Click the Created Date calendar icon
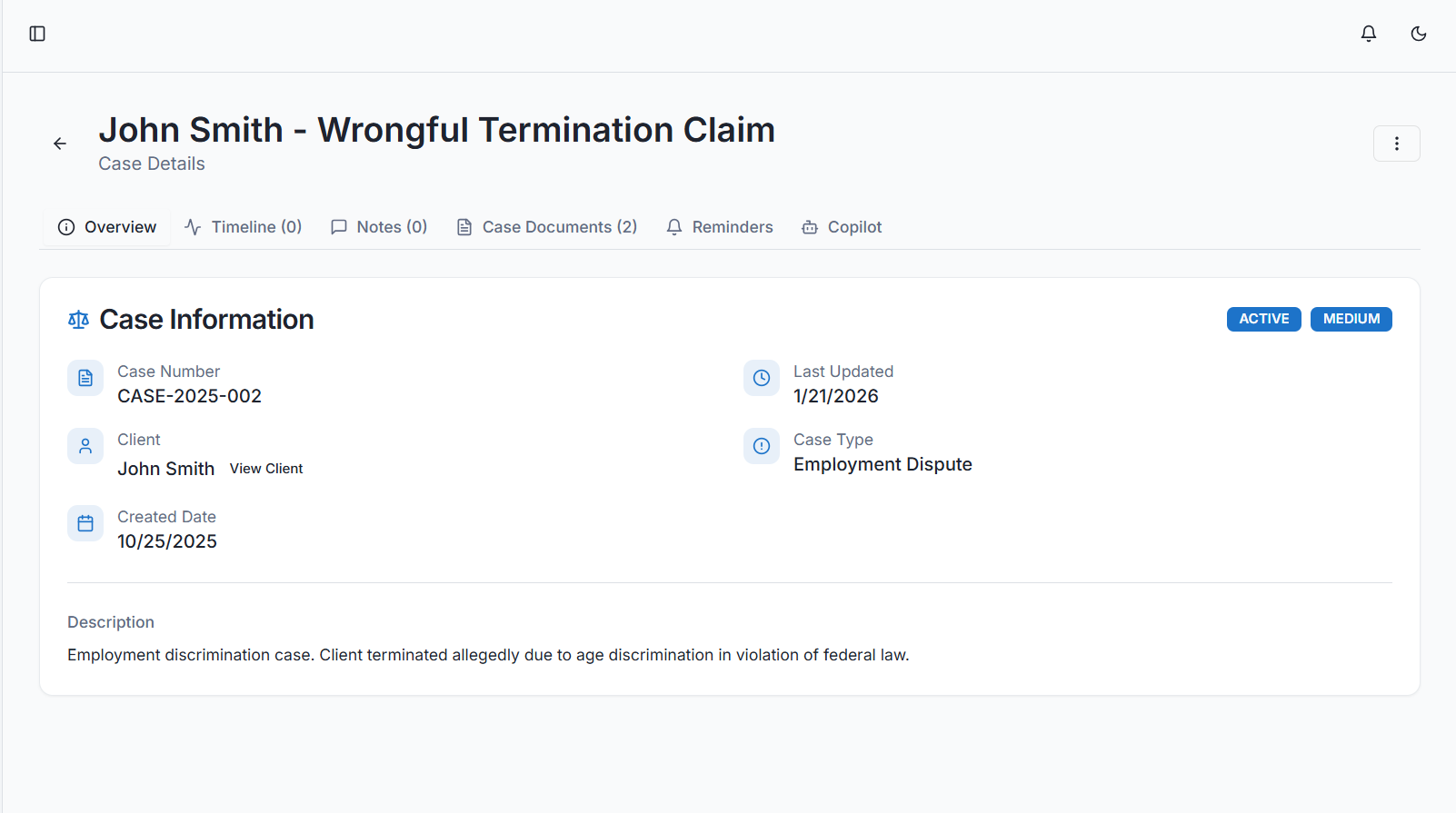This screenshot has width=1456, height=813. 85,523
